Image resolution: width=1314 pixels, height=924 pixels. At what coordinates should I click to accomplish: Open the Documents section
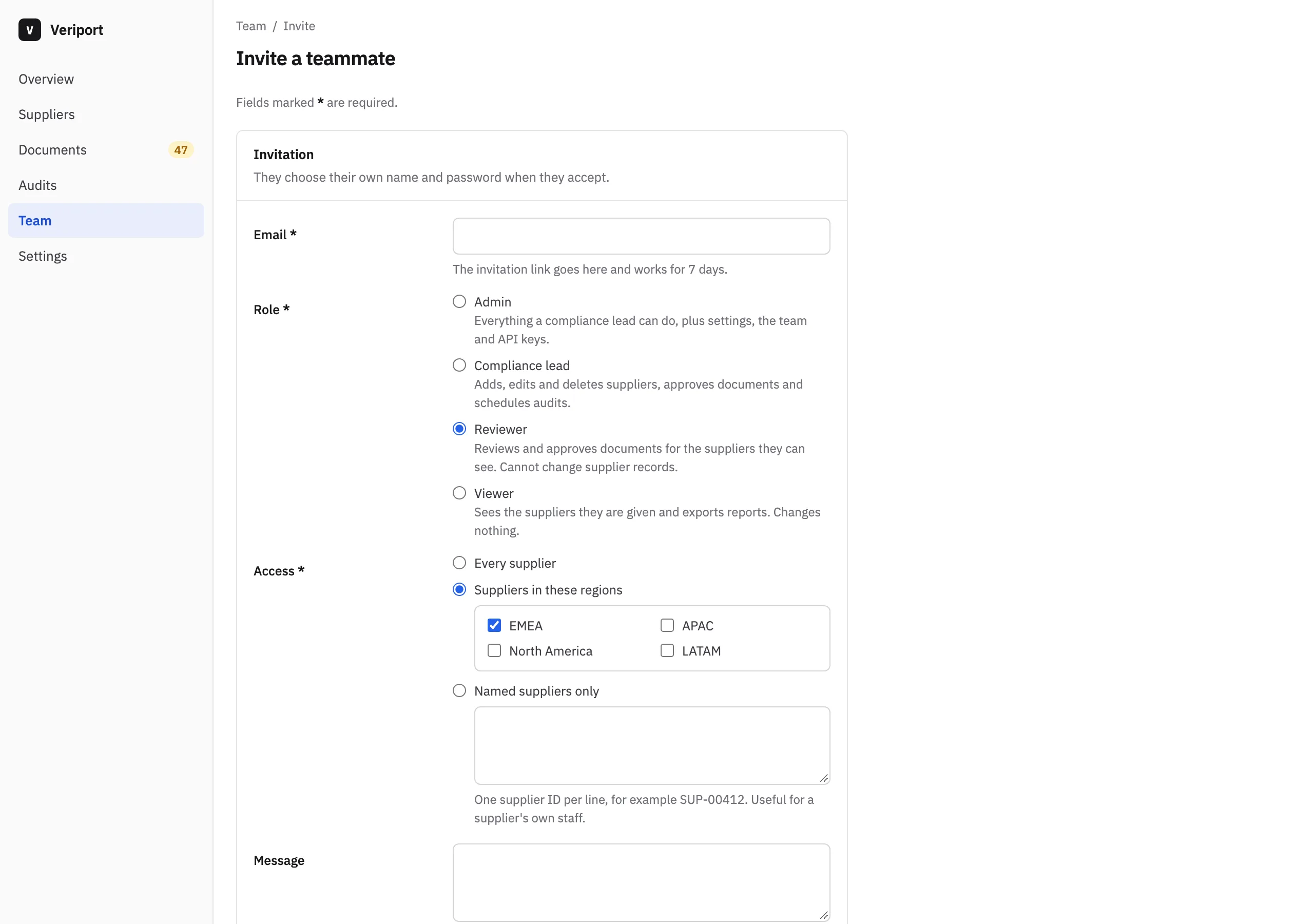tap(106, 150)
